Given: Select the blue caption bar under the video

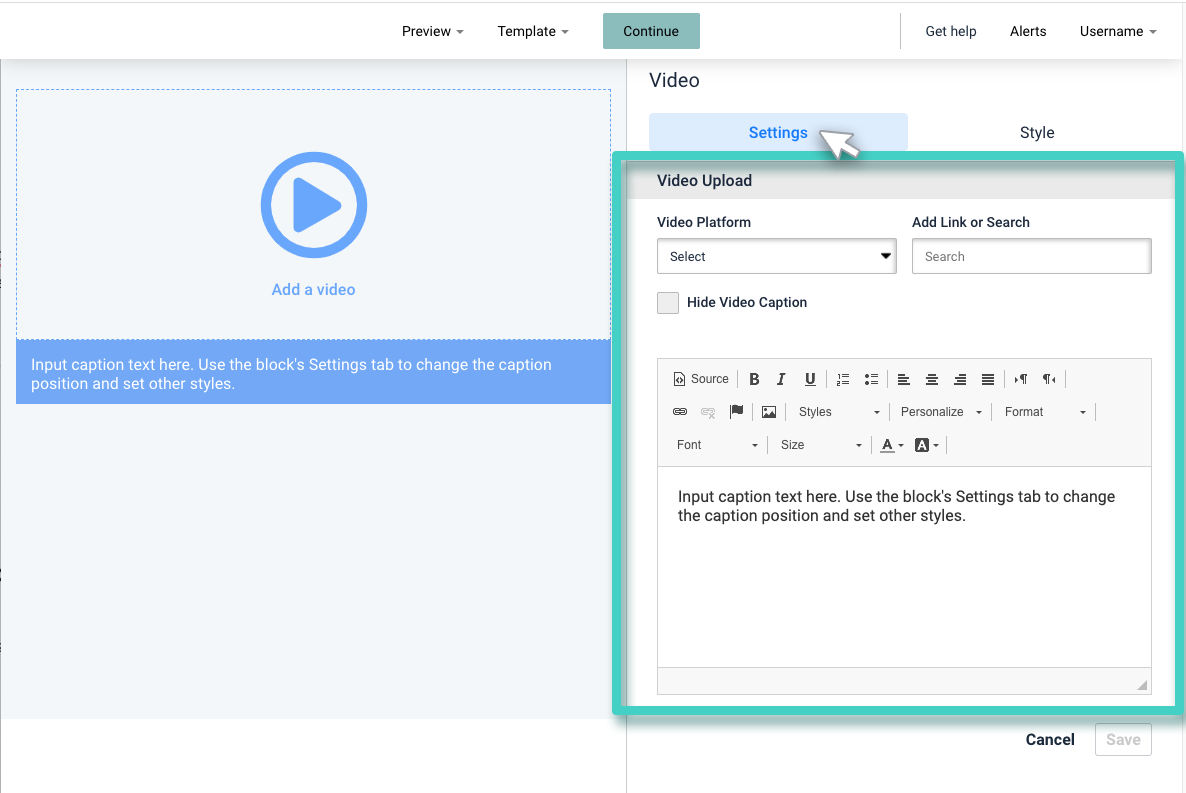Looking at the screenshot, I should pos(314,372).
